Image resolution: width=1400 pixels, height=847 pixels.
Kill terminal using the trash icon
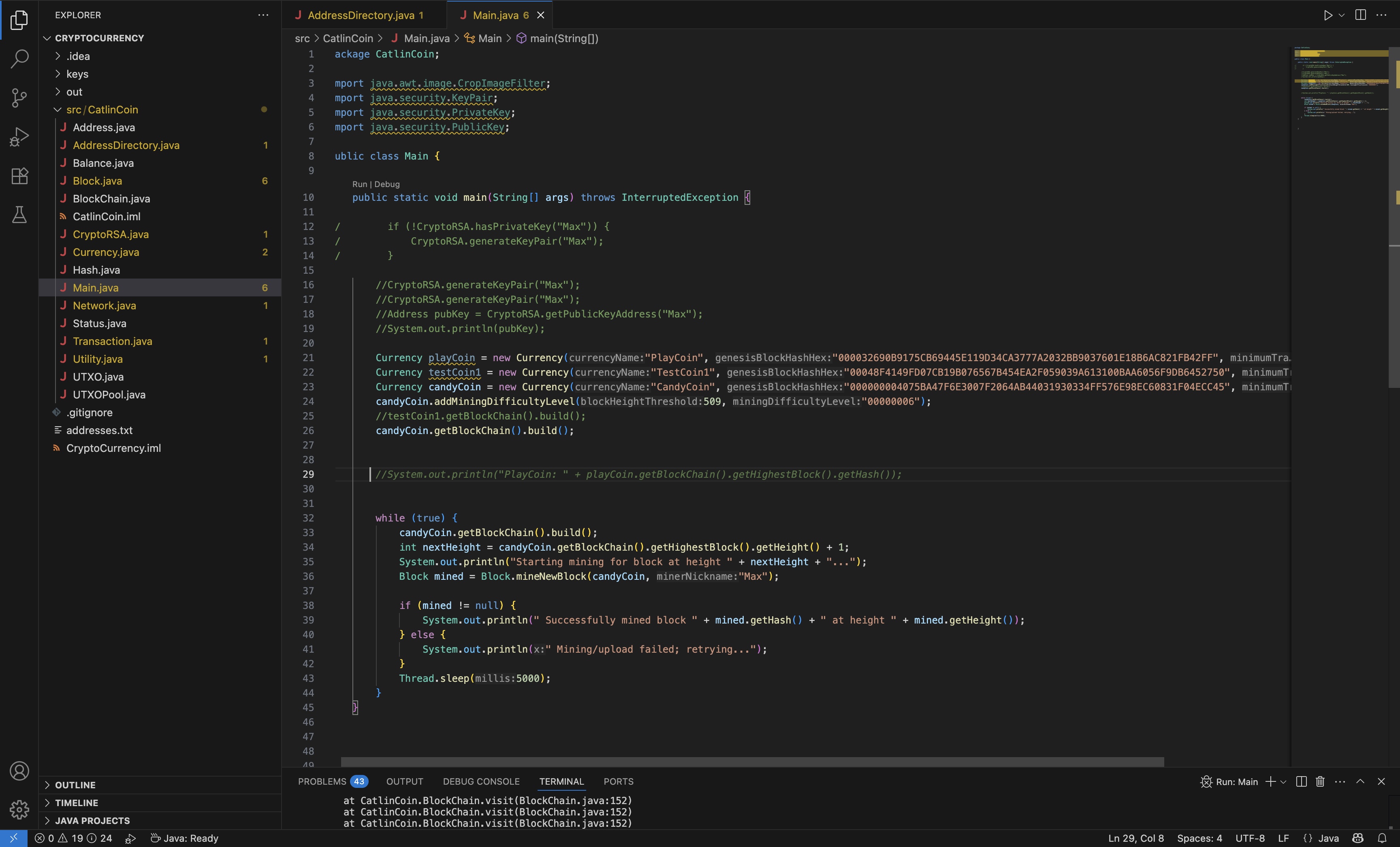(1320, 782)
